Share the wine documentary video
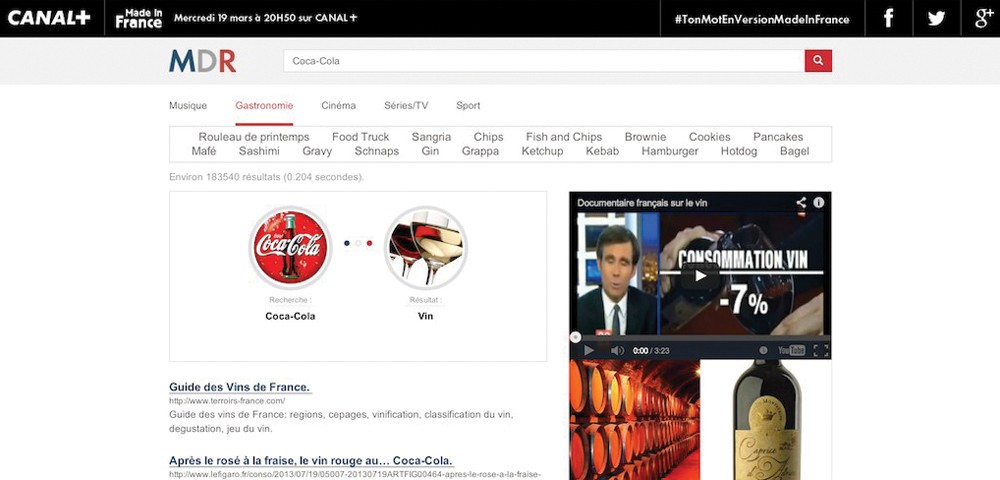The height and width of the screenshot is (480, 1000). pos(801,203)
